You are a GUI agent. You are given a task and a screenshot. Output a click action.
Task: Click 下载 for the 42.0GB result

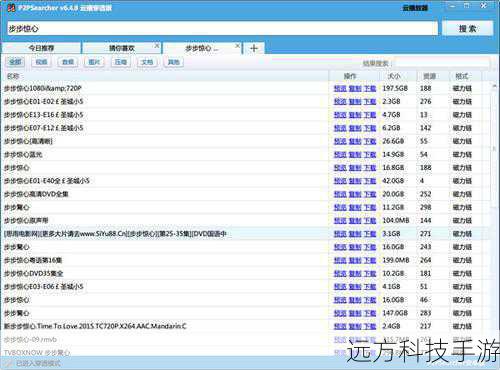[x=370, y=181]
